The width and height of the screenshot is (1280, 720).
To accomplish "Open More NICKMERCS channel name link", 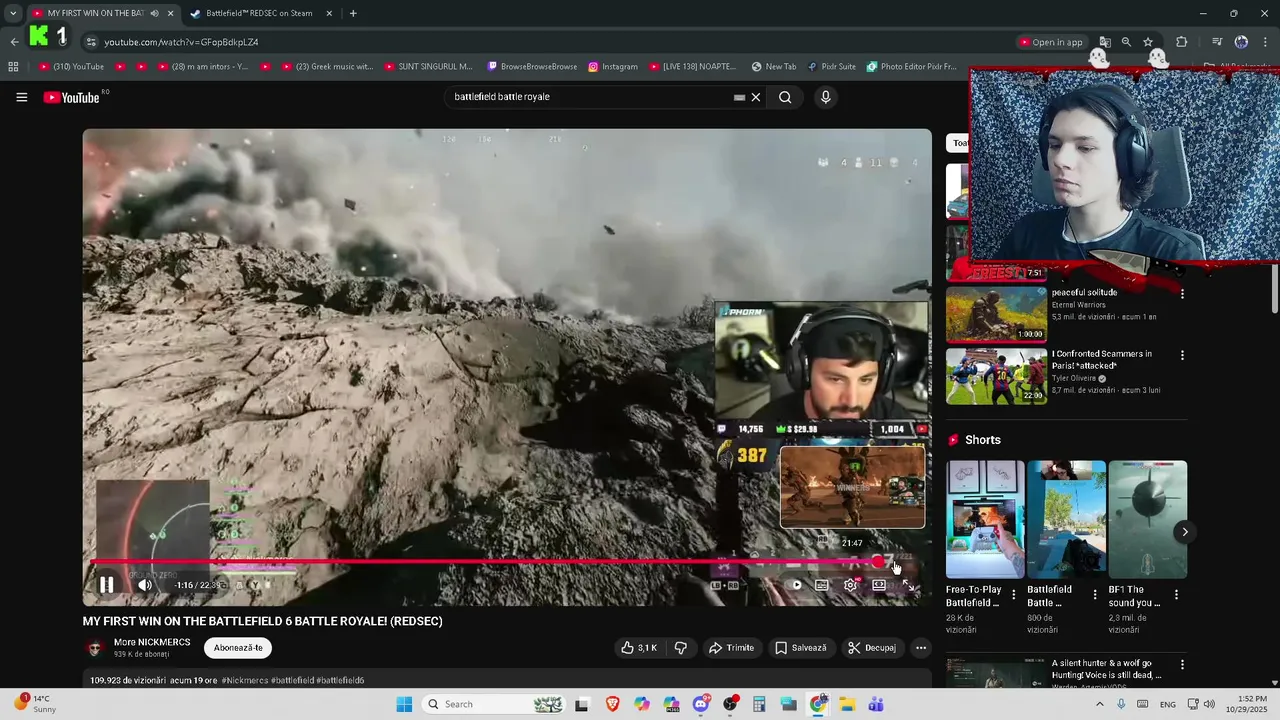I will tap(152, 642).
